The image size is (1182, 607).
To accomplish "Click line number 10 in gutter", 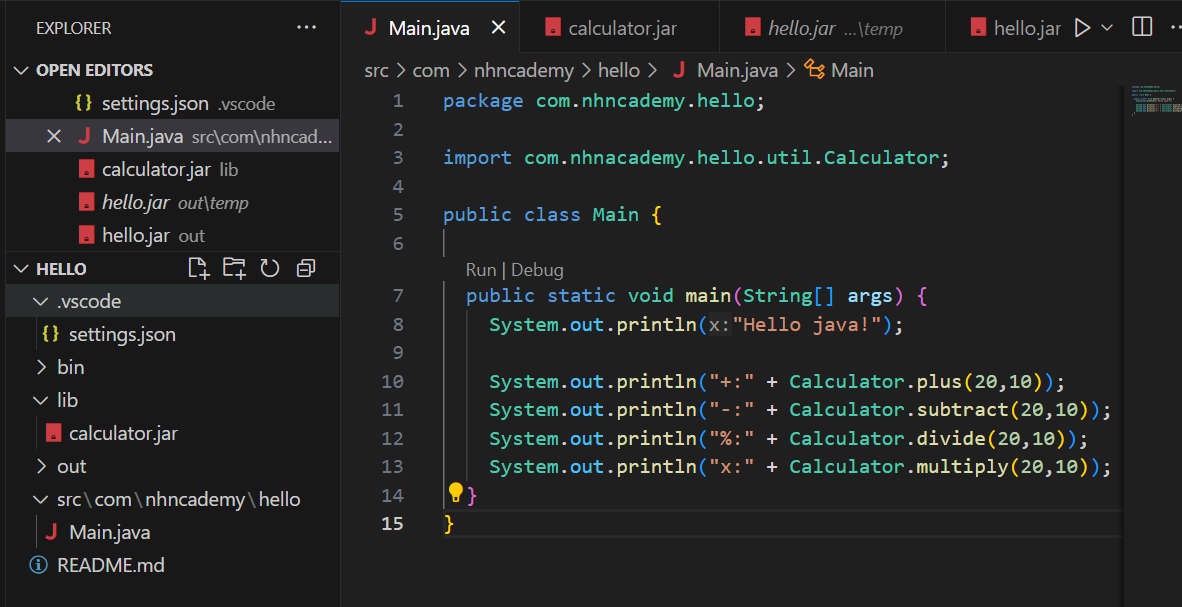I will point(393,382).
